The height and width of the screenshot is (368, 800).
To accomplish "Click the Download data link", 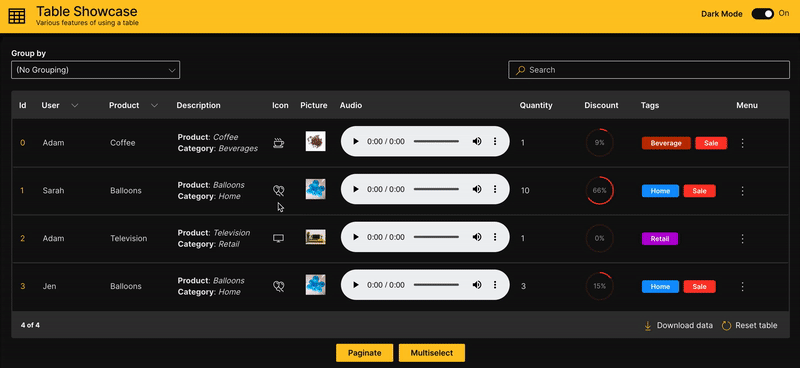I will click(678, 325).
